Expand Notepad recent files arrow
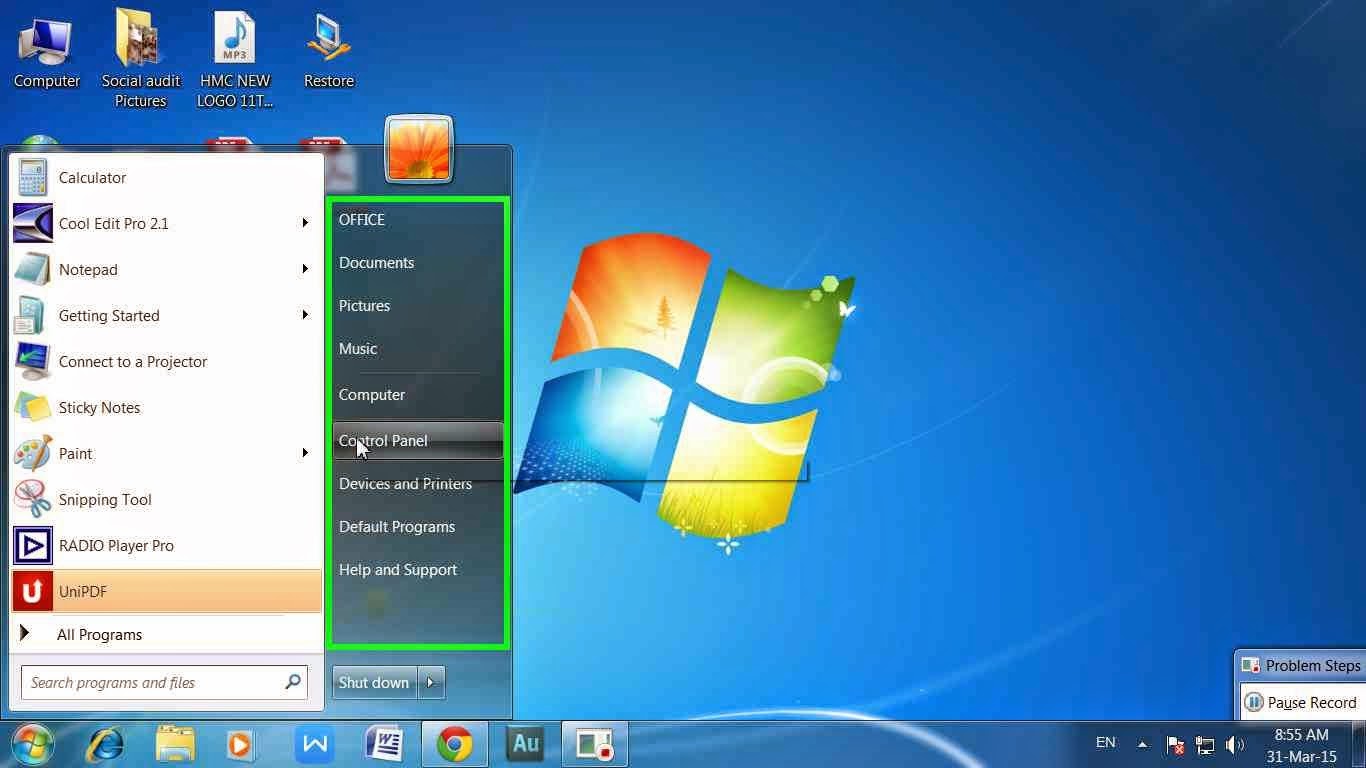Viewport: 1366px width, 768px height. 305,269
